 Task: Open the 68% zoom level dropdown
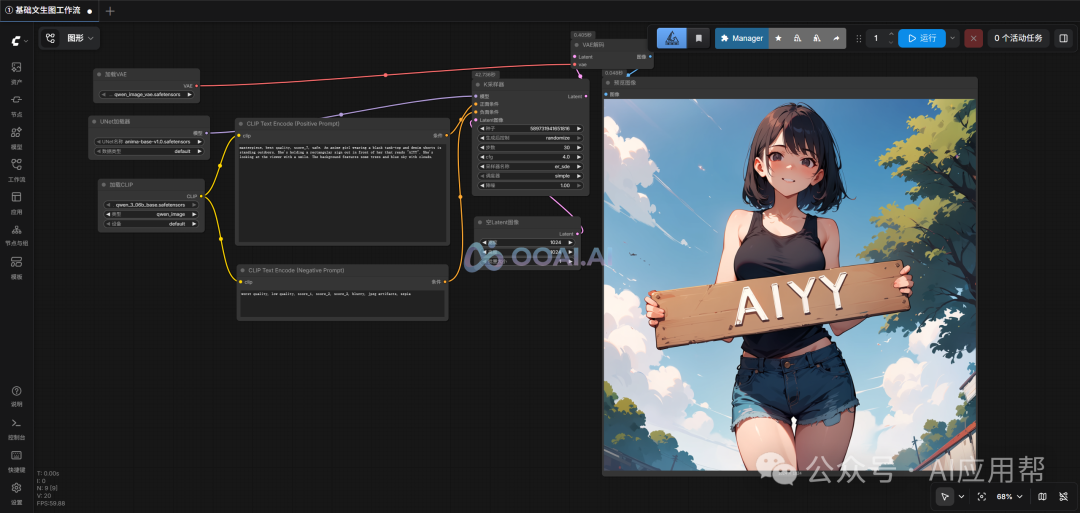pyautogui.click(x=1010, y=496)
